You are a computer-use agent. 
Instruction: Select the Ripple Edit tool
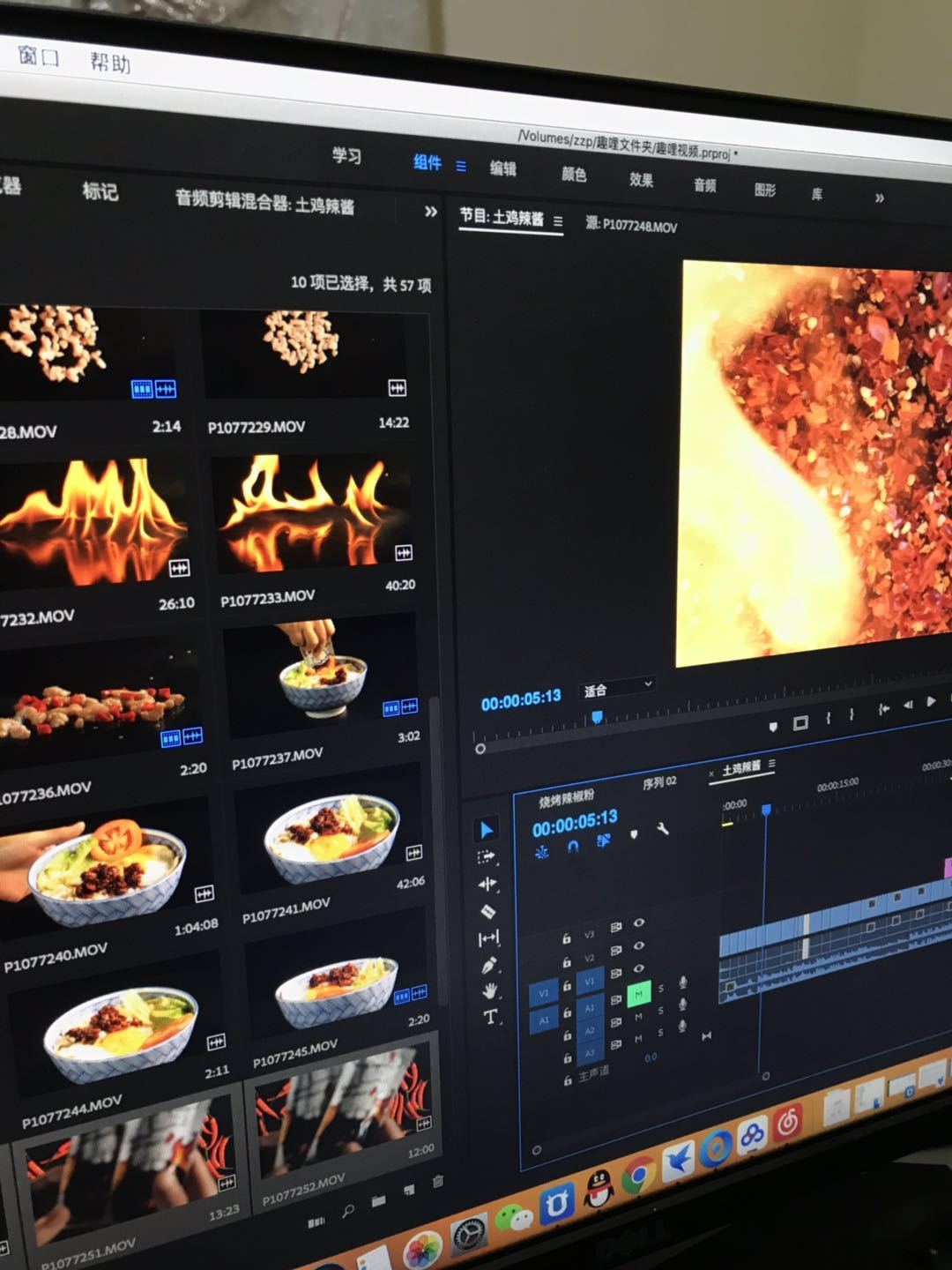pos(487,884)
